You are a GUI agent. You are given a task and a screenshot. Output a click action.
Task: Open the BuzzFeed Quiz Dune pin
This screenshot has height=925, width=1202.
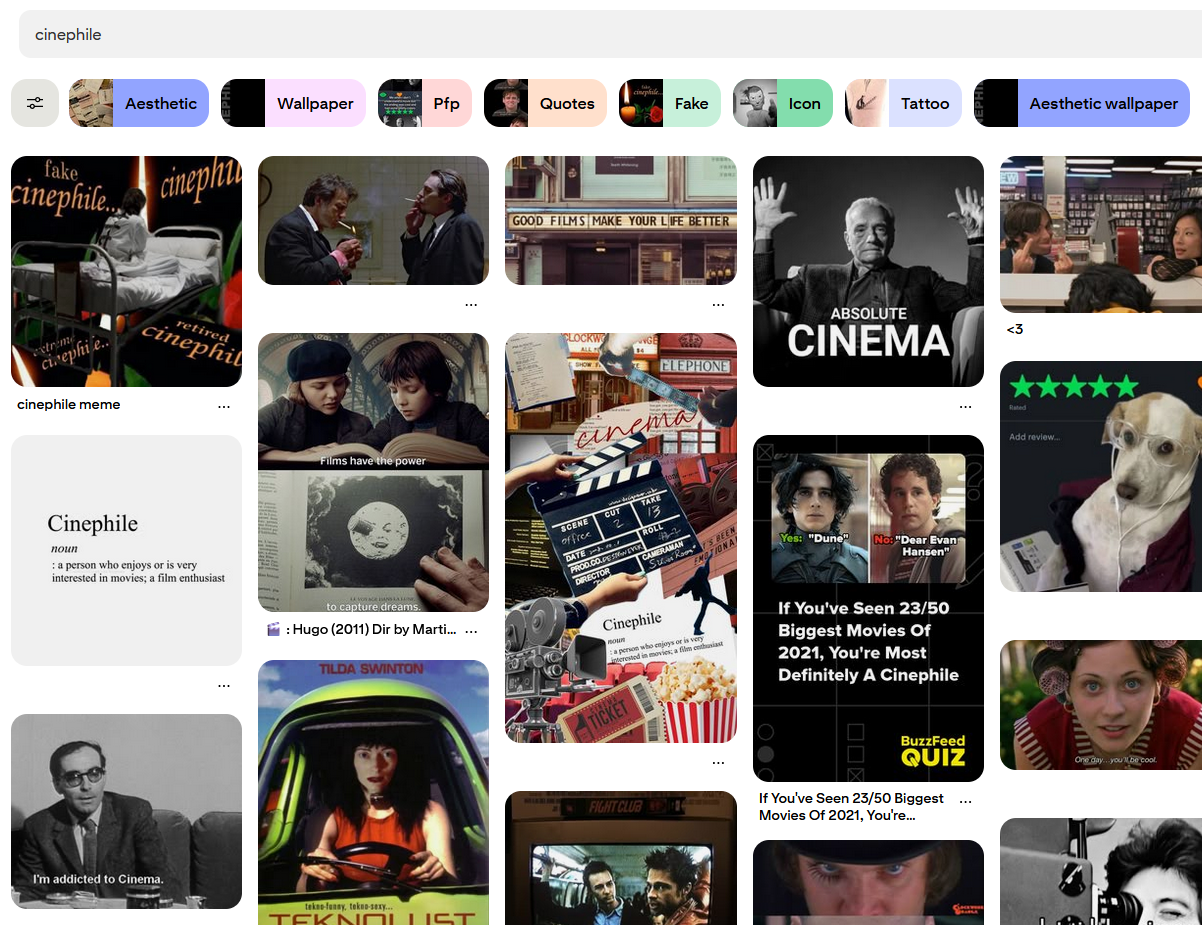[868, 608]
